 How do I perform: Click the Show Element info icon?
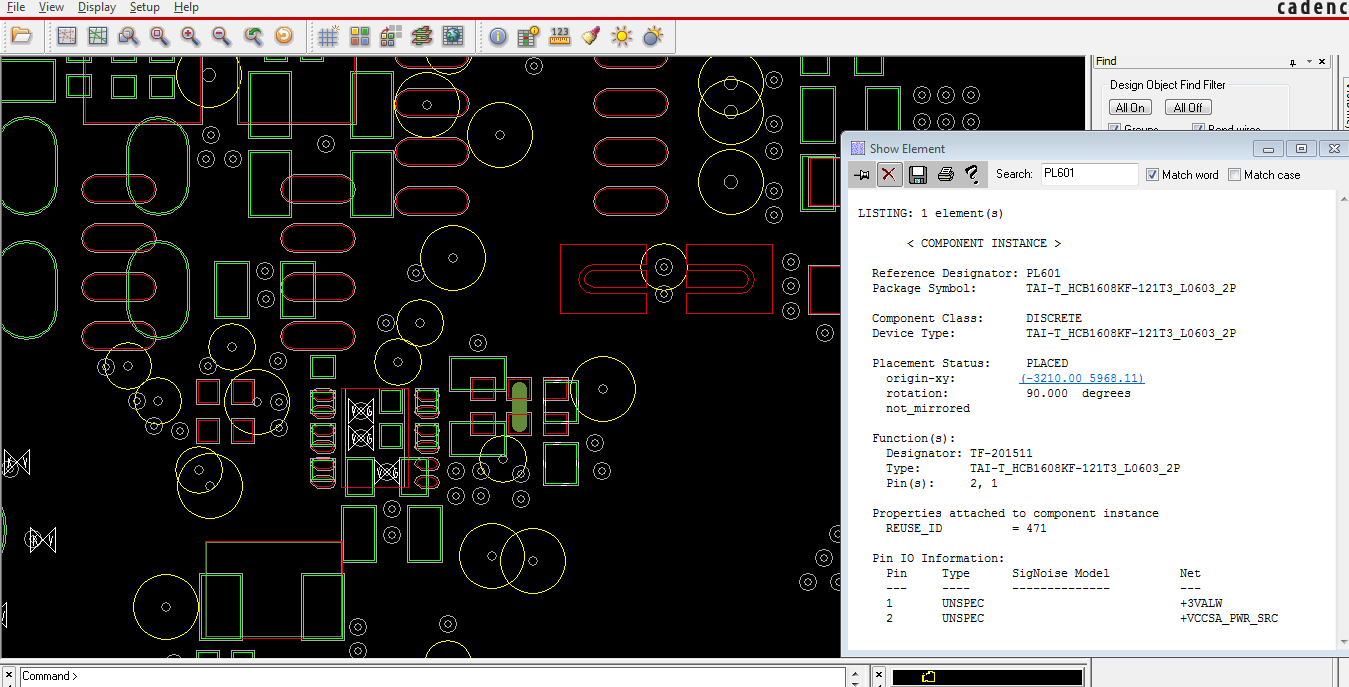tap(498, 36)
